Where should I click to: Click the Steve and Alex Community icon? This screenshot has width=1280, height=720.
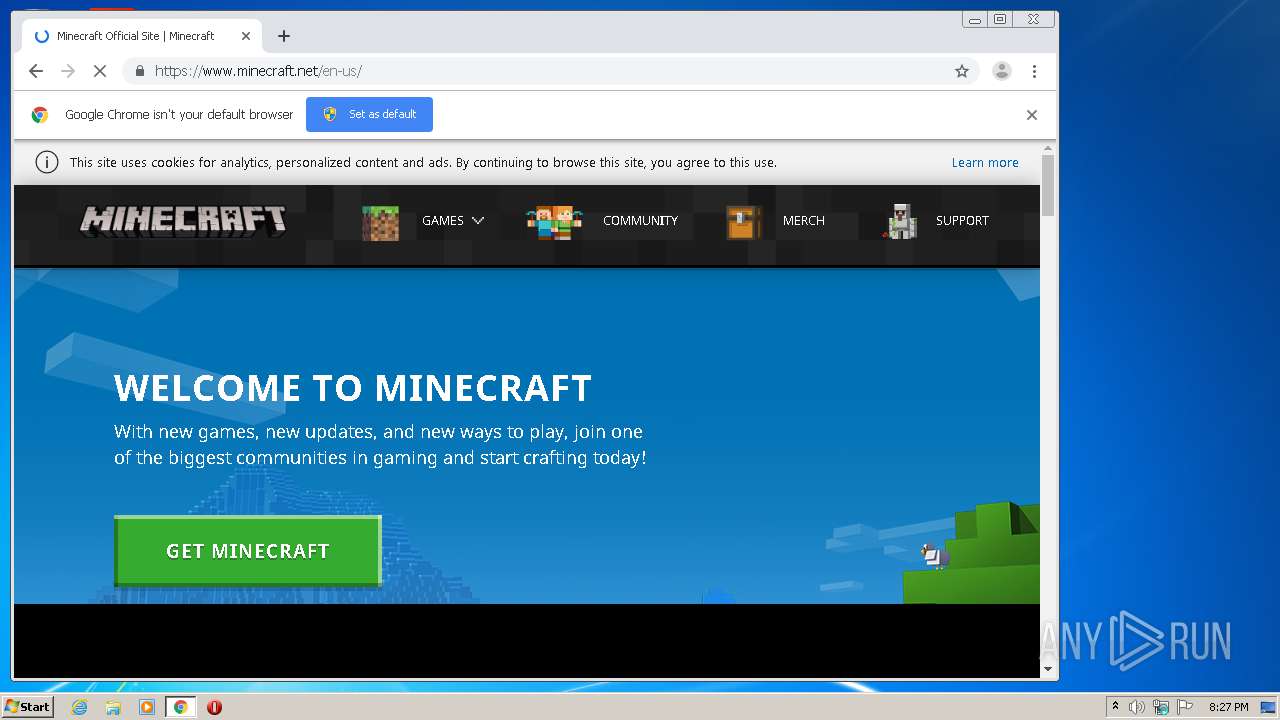click(x=554, y=222)
